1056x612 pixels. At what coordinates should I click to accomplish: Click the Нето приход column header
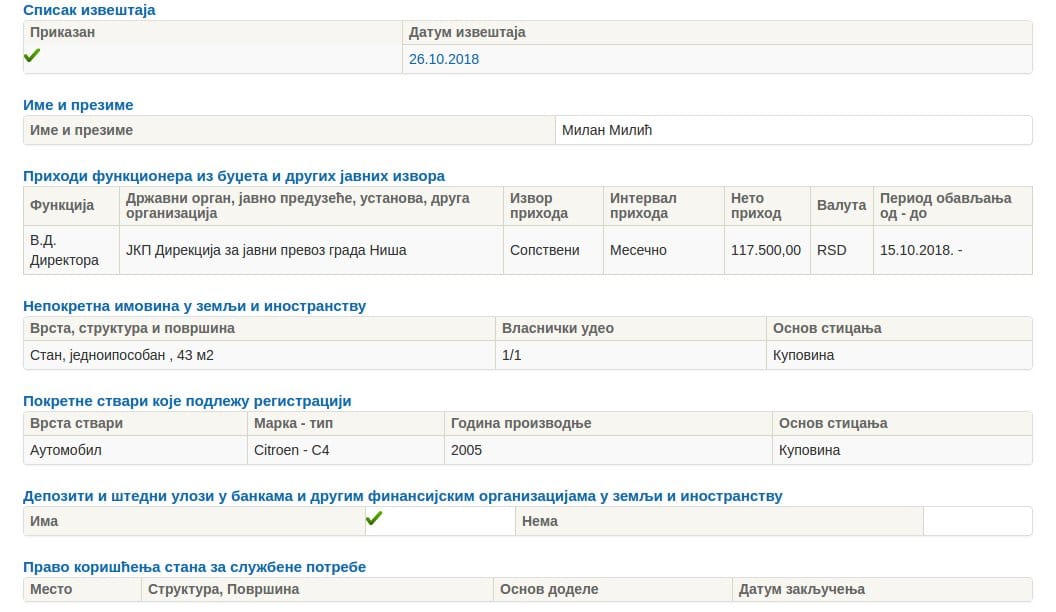[756, 205]
